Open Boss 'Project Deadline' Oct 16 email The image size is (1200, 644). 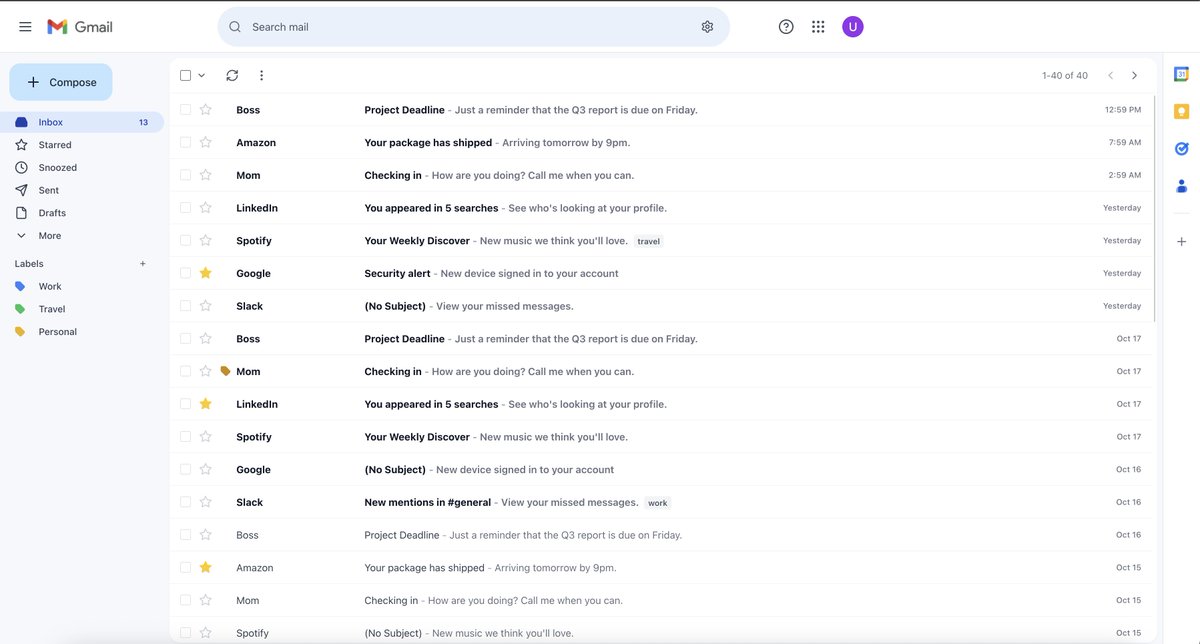tap(662, 535)
